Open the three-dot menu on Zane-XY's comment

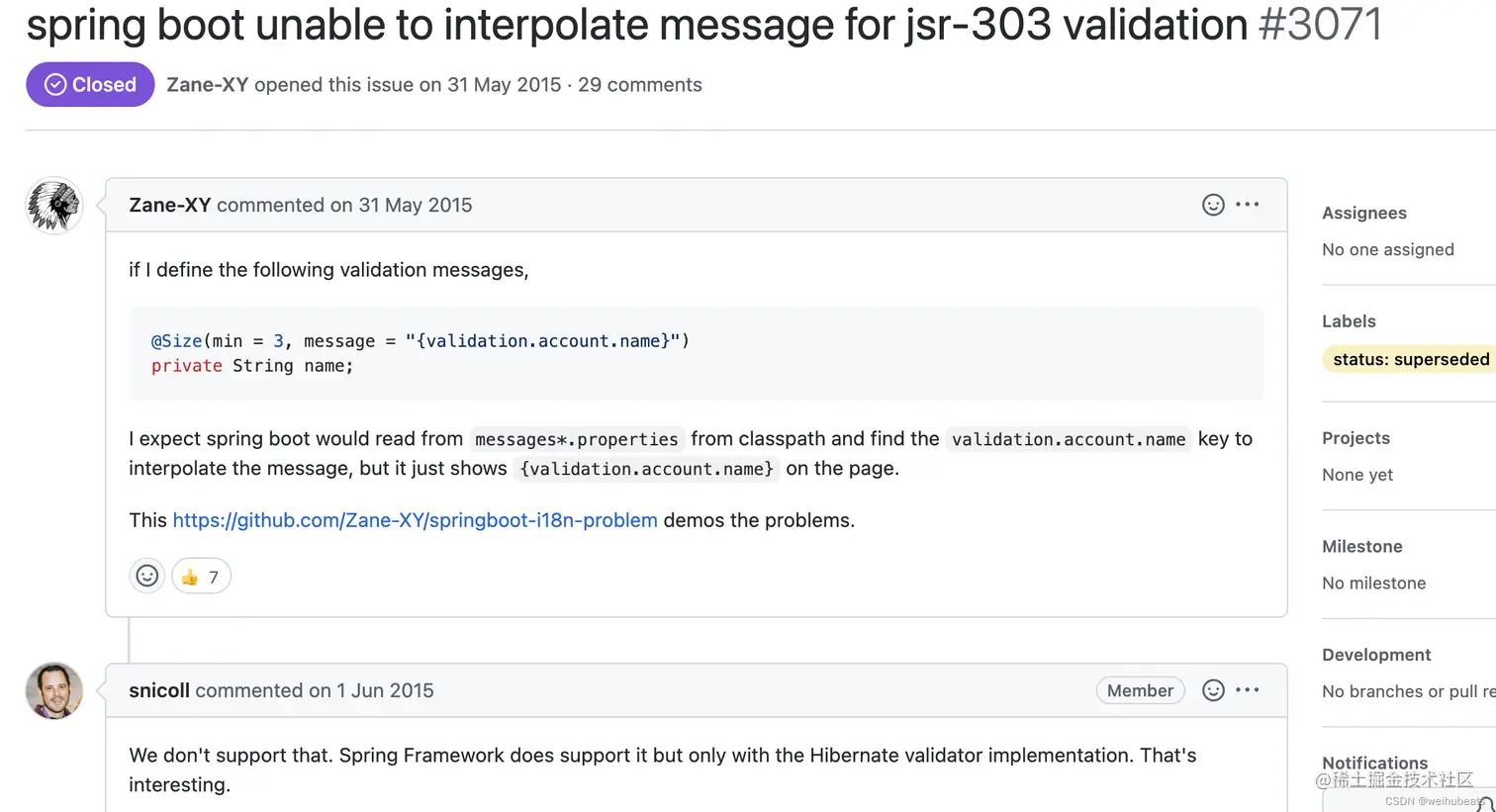1248,205
